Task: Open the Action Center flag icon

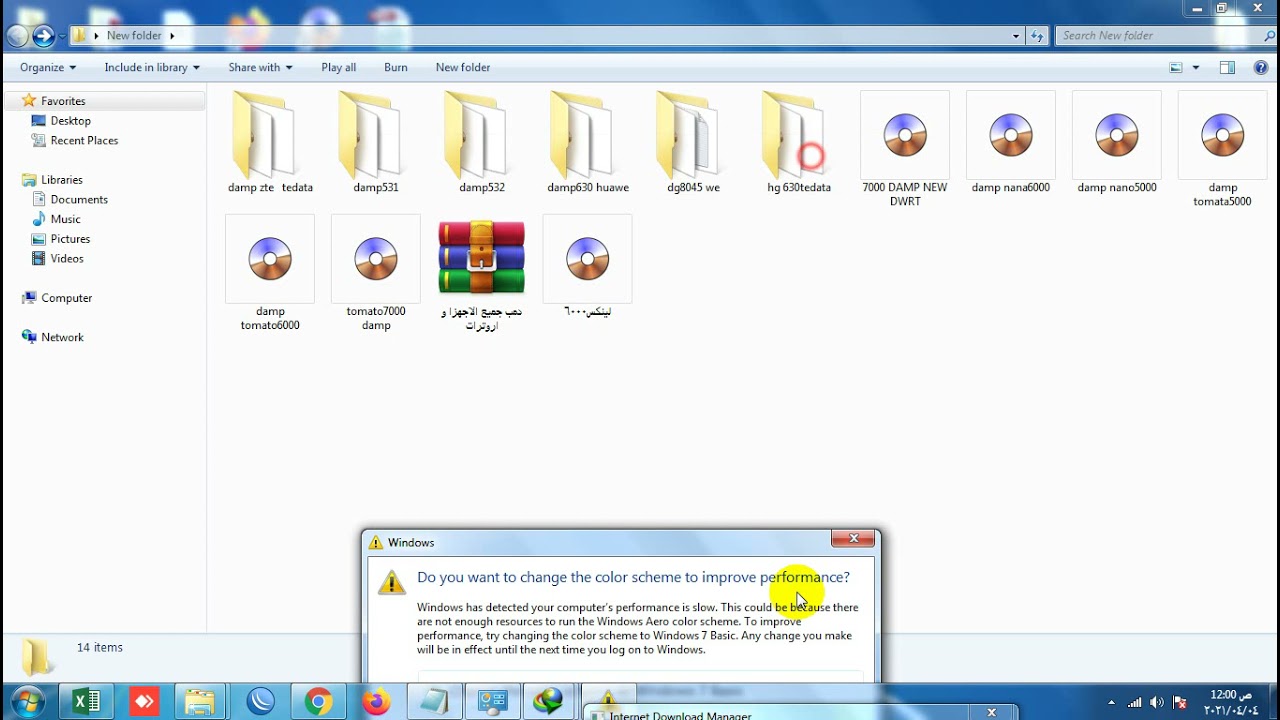Action: click(x=1180, y=702)
